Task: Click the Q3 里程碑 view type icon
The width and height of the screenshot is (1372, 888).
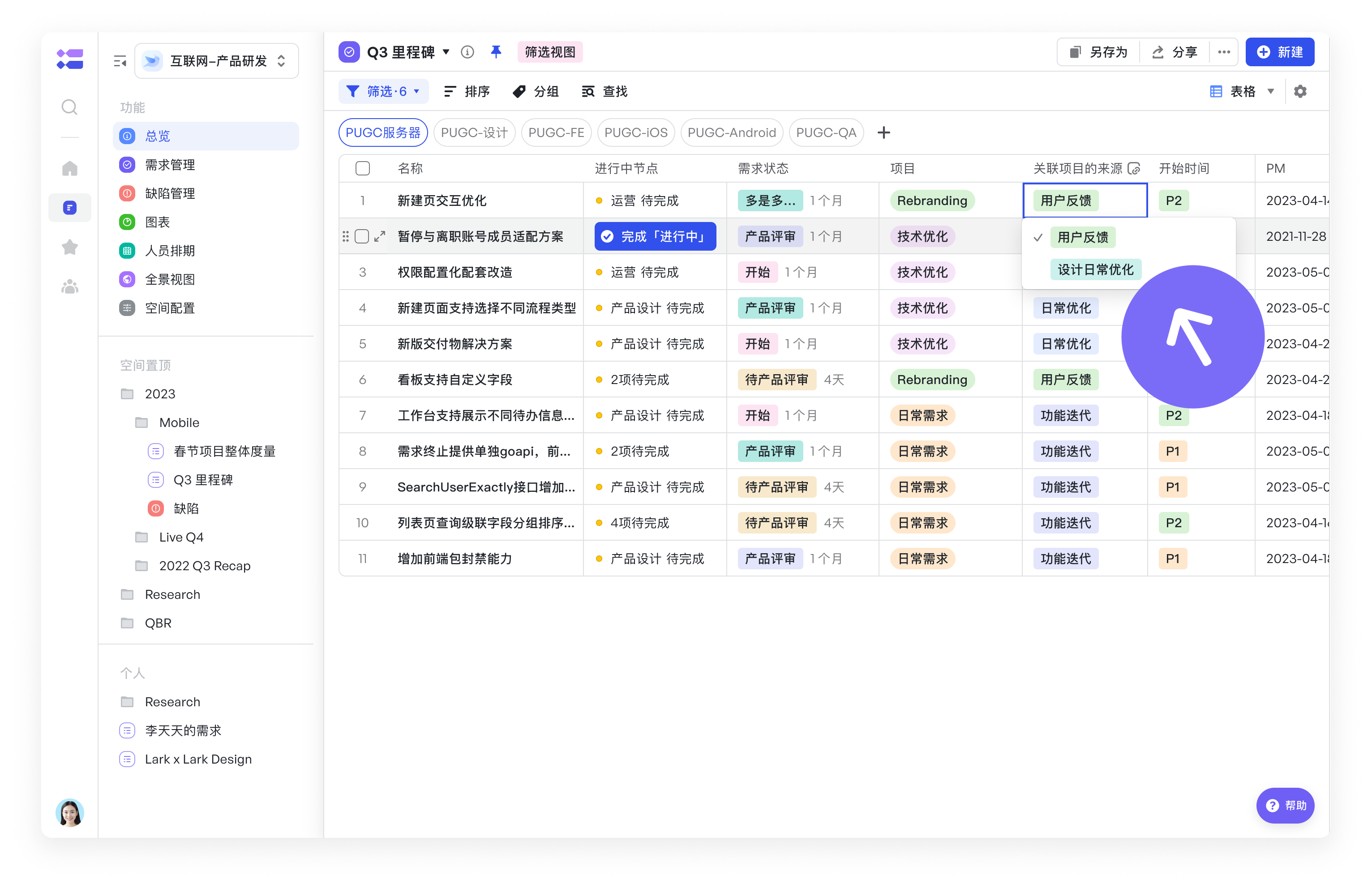Action: pos(349,52)
